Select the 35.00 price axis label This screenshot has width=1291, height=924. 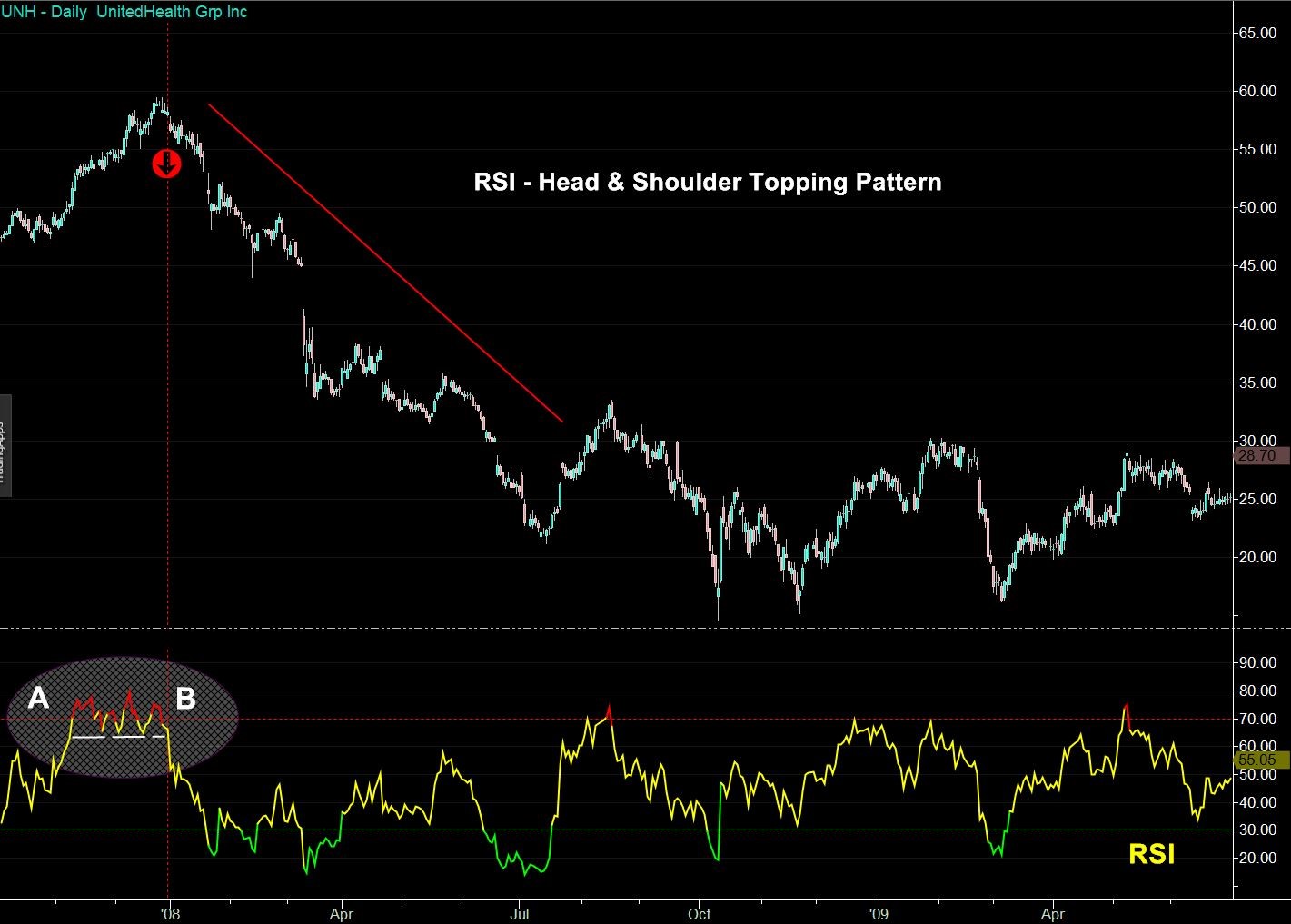coord(1257,383)
